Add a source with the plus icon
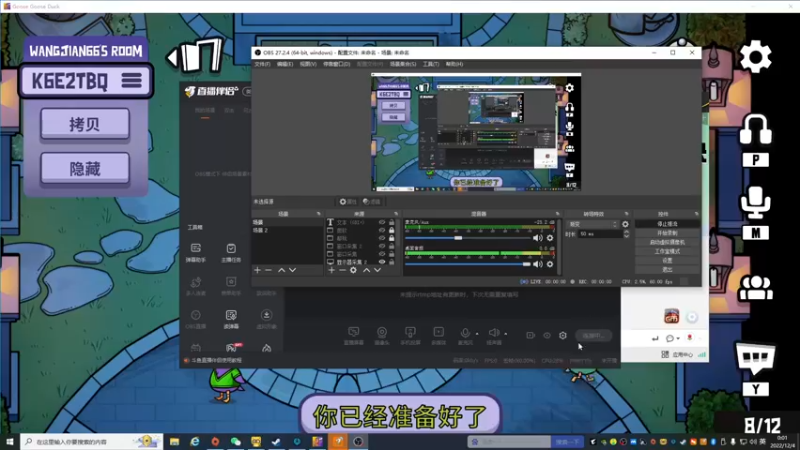Screen dimensions: 800x450 pos(332,270)
